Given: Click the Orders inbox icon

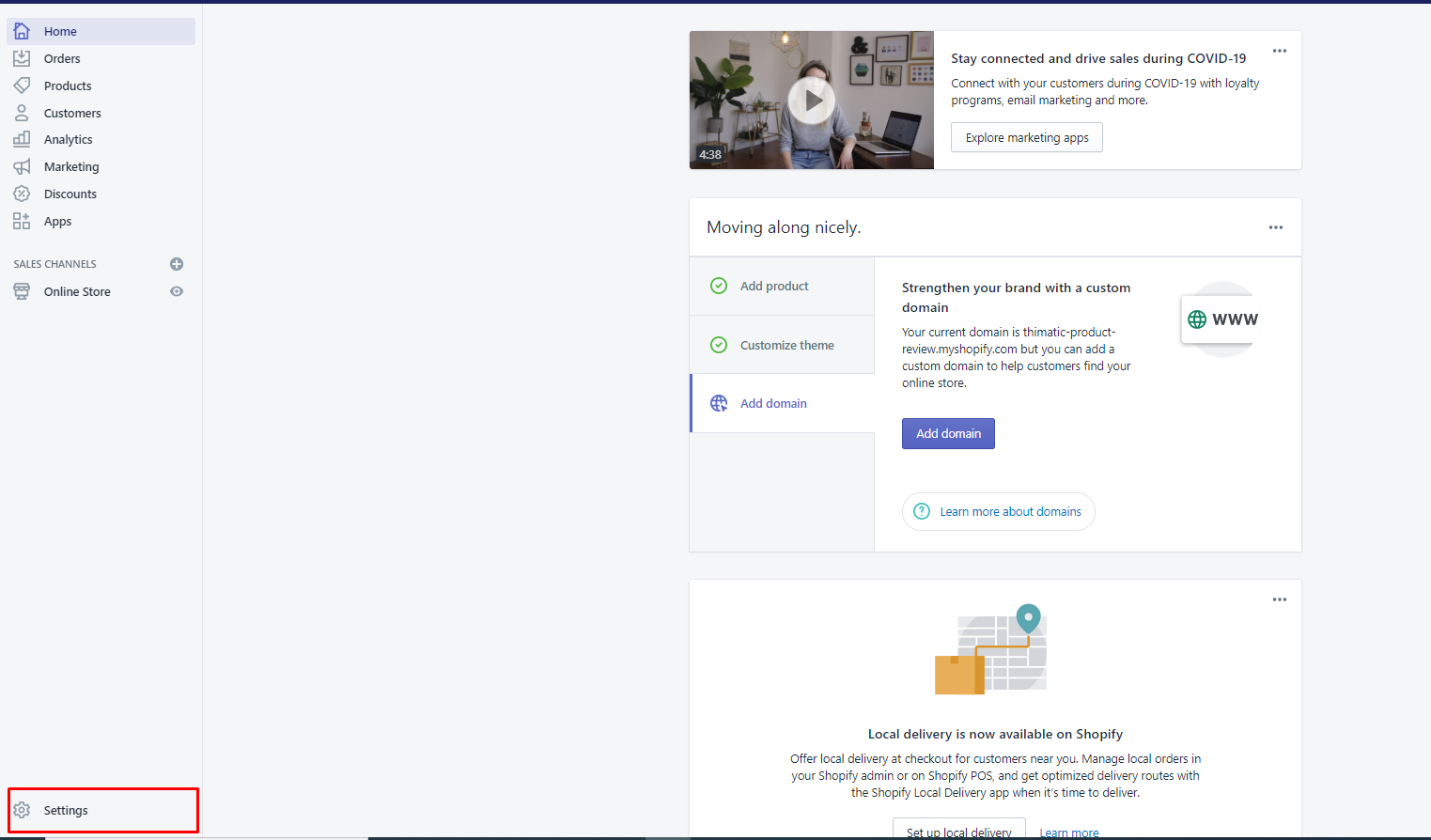Looking at the screenshot, I should point(22,58).
